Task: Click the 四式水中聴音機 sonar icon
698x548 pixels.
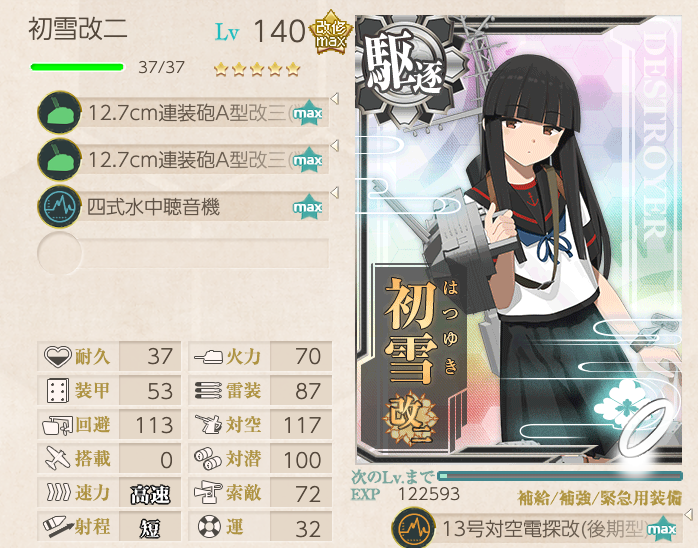Action: pos(59,207)
